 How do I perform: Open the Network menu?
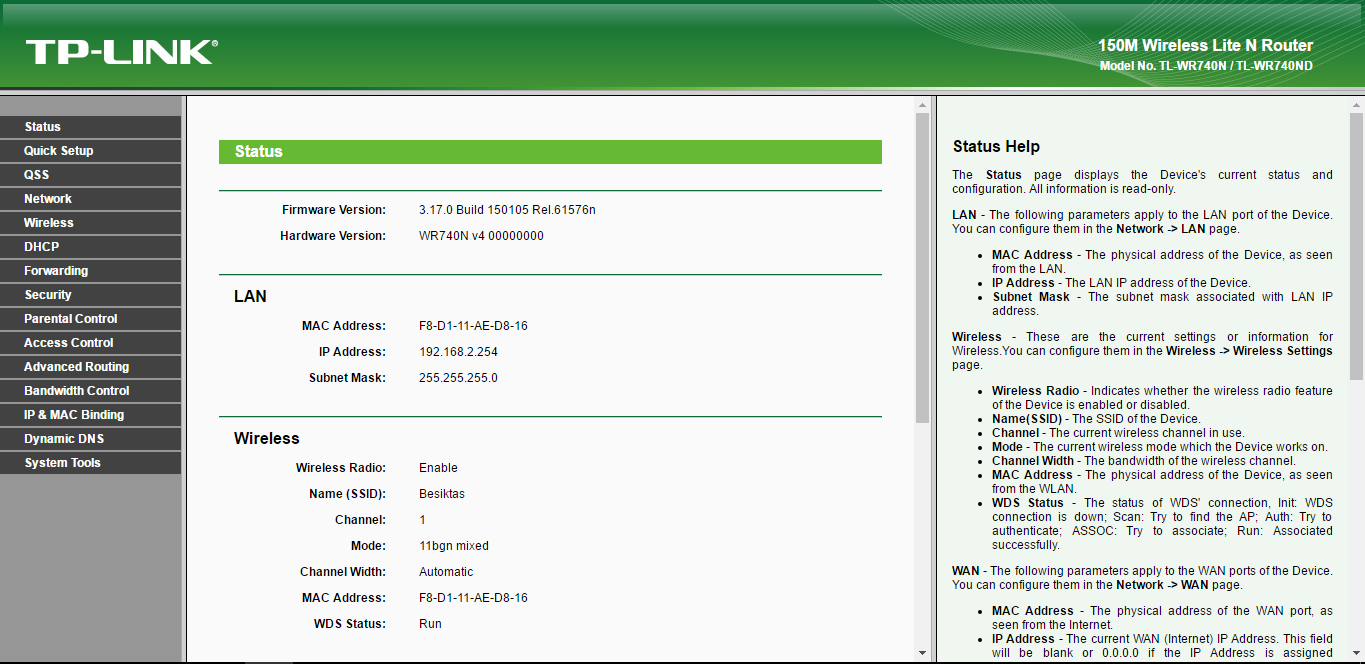pos(90,199)
